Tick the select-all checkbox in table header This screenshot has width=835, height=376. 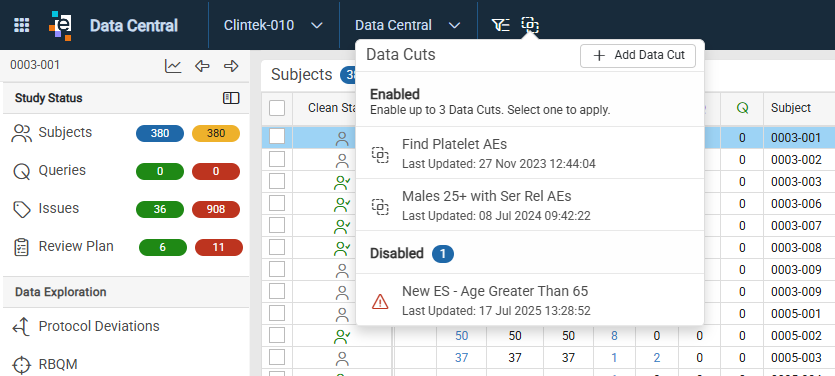click(277, 108)
